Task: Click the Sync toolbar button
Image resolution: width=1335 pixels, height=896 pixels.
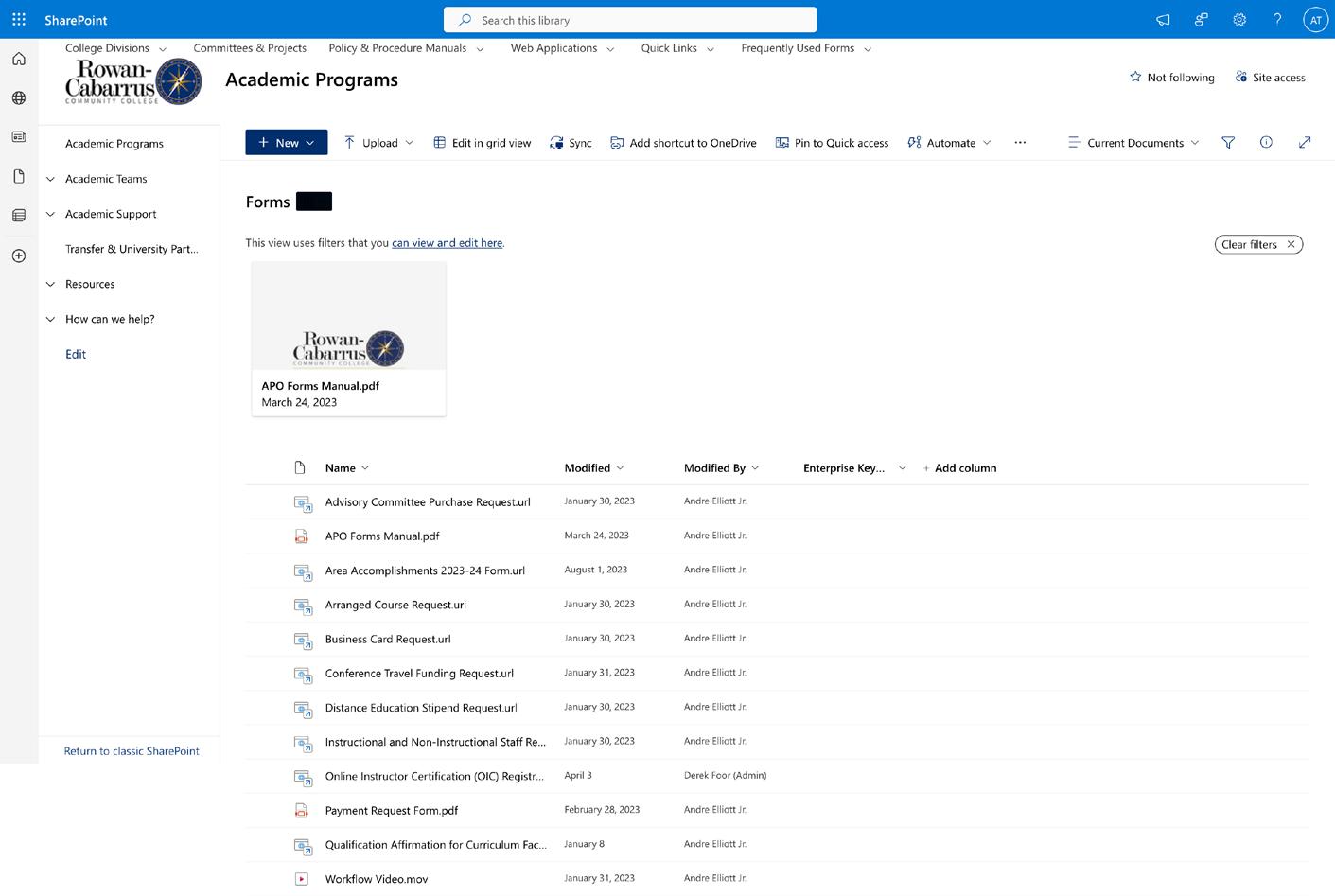Action: click(571, 143)
